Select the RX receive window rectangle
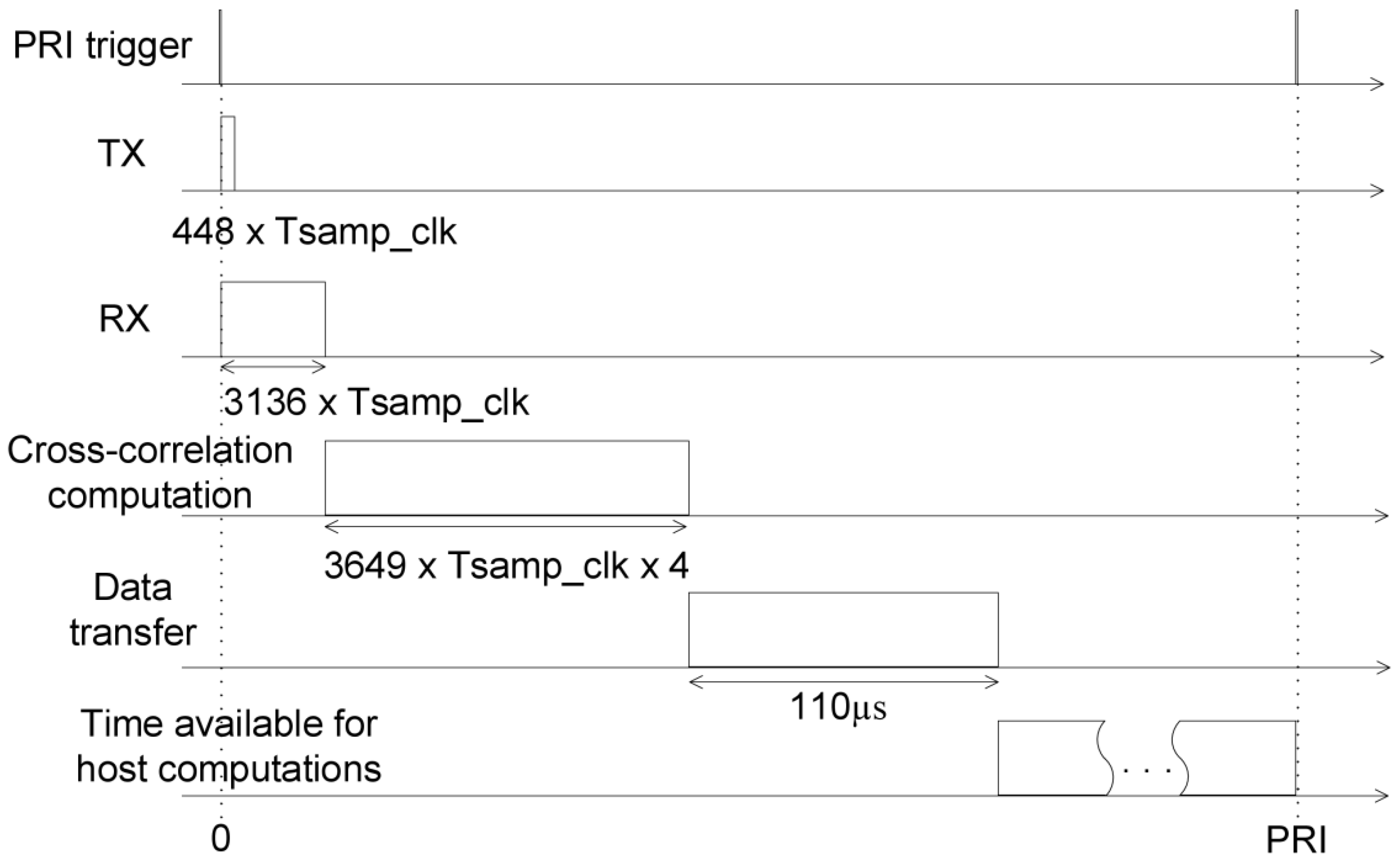The height and width of the screenshot is (860, 1400). 273,319
